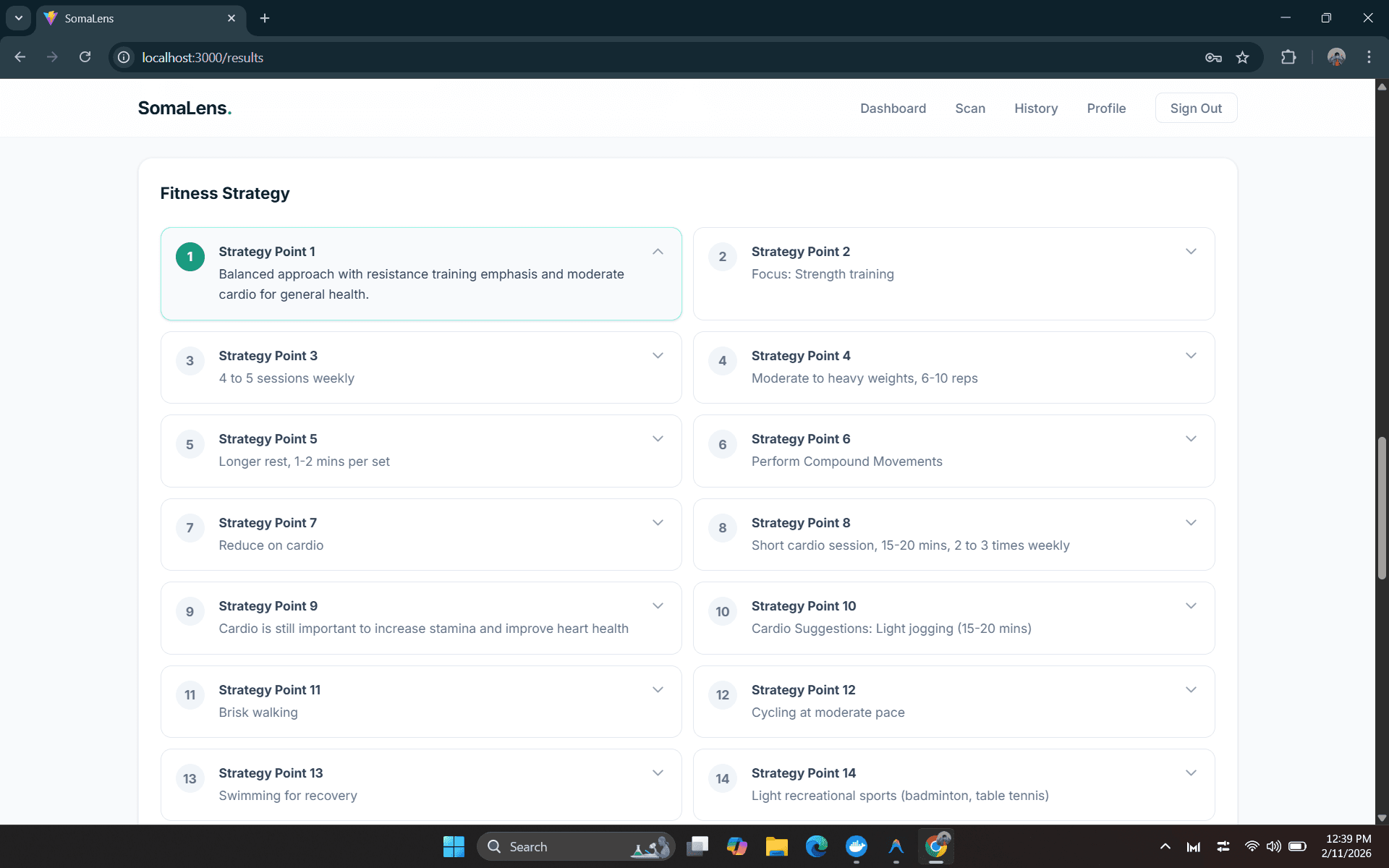
Task: Show hidden system tray icons
Action: [x=1165, y=846]
